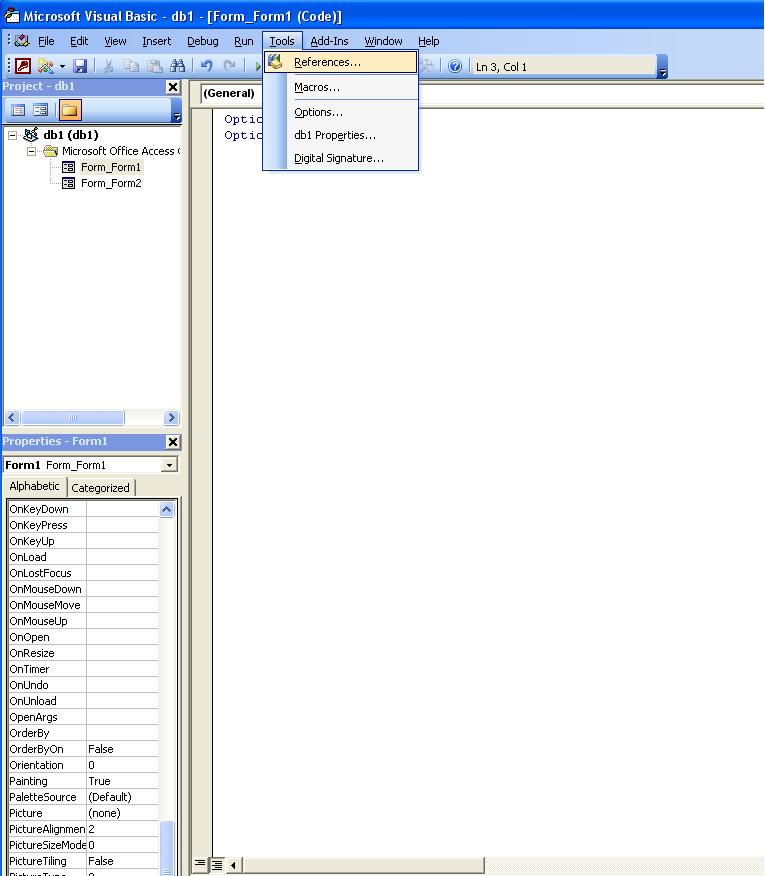Open the Form1 object selector dropdown
Viewport: 765px width, 876px height.
click(x=169, y=465)
